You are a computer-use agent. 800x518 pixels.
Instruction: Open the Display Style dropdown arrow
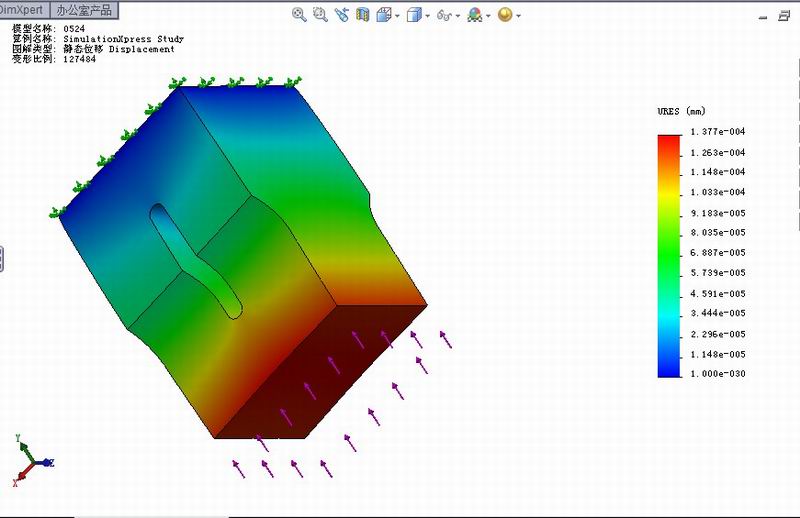[427, 16]
